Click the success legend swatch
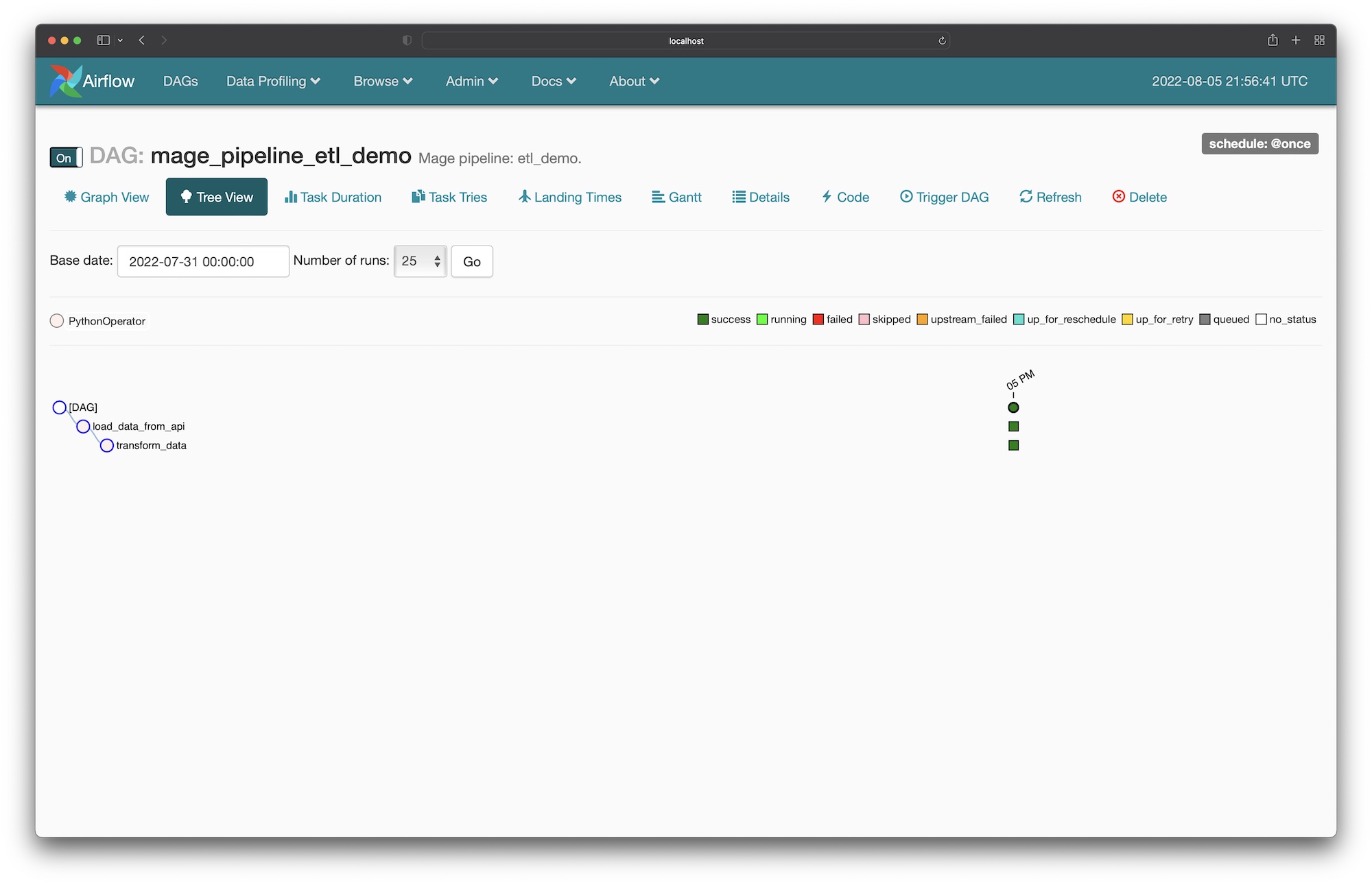The image size is (1372, 884). pos(702,320)
